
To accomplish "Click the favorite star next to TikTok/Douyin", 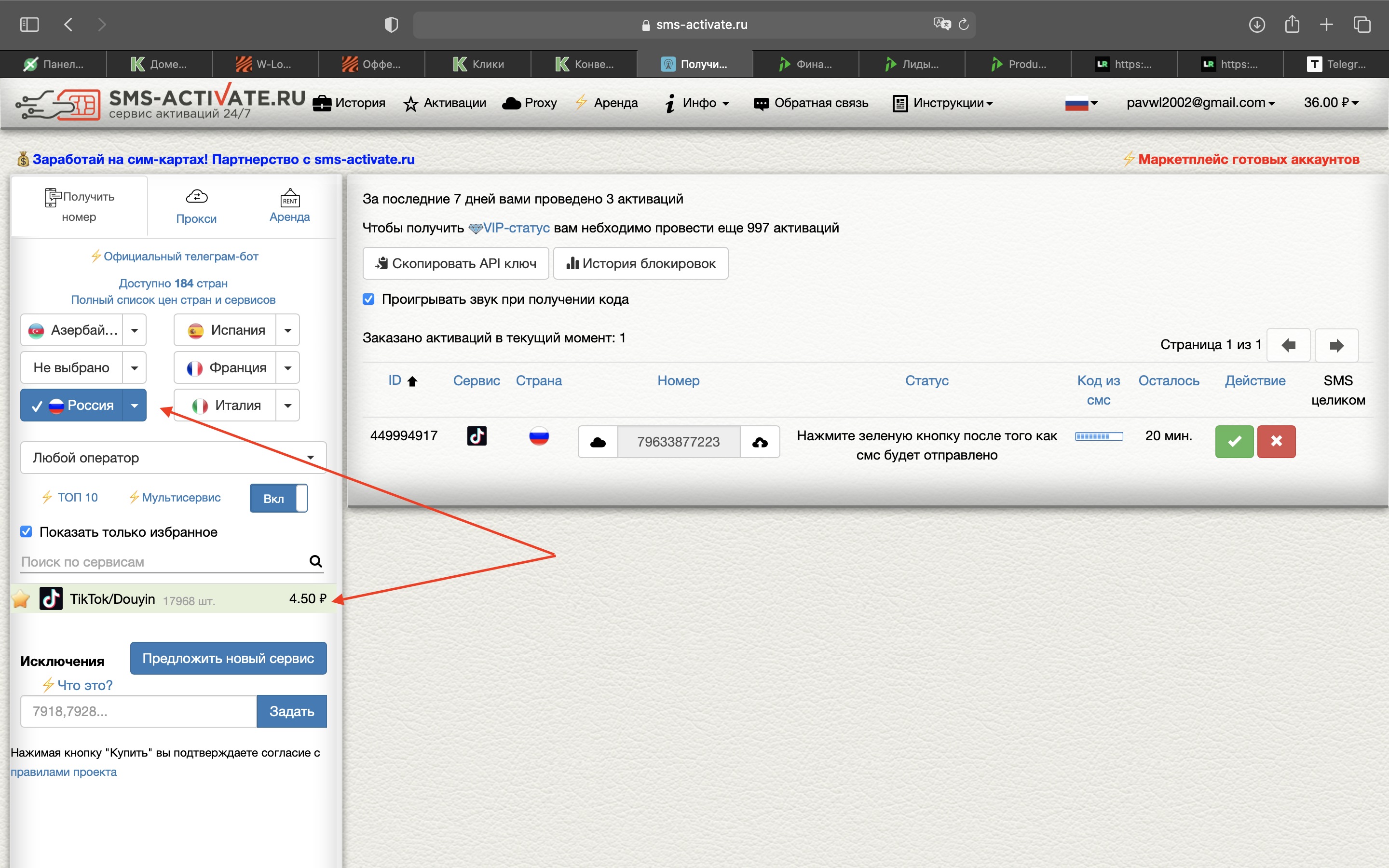I will coord(21,599).
